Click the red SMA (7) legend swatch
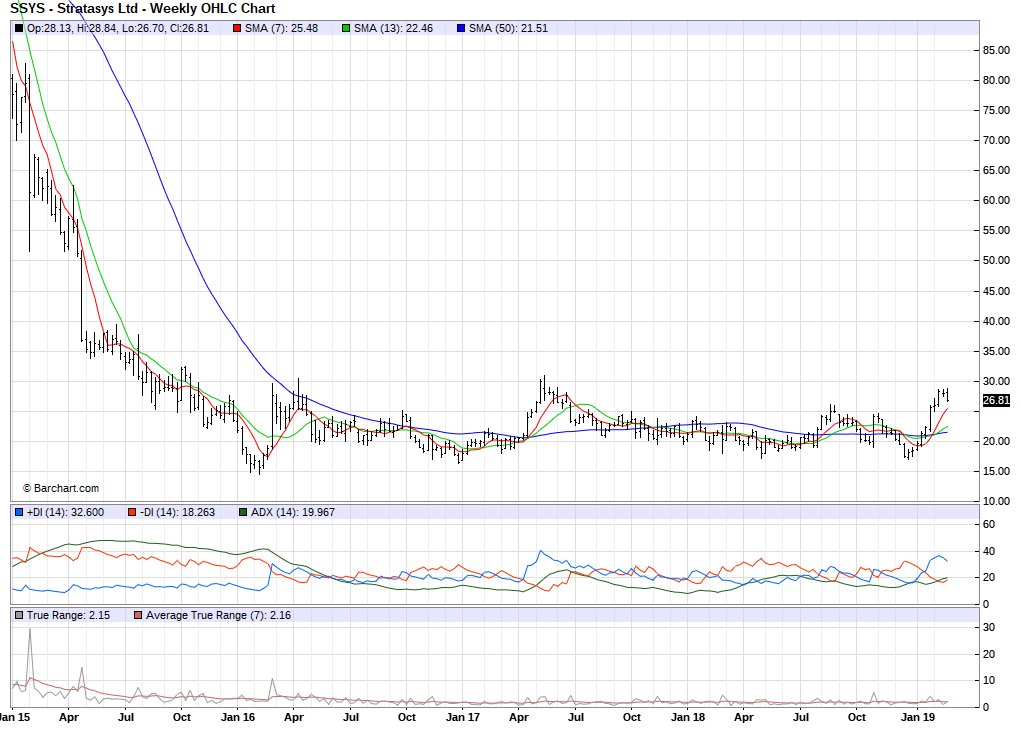This screenshot has height=748, width=1021. coord(237,28)
